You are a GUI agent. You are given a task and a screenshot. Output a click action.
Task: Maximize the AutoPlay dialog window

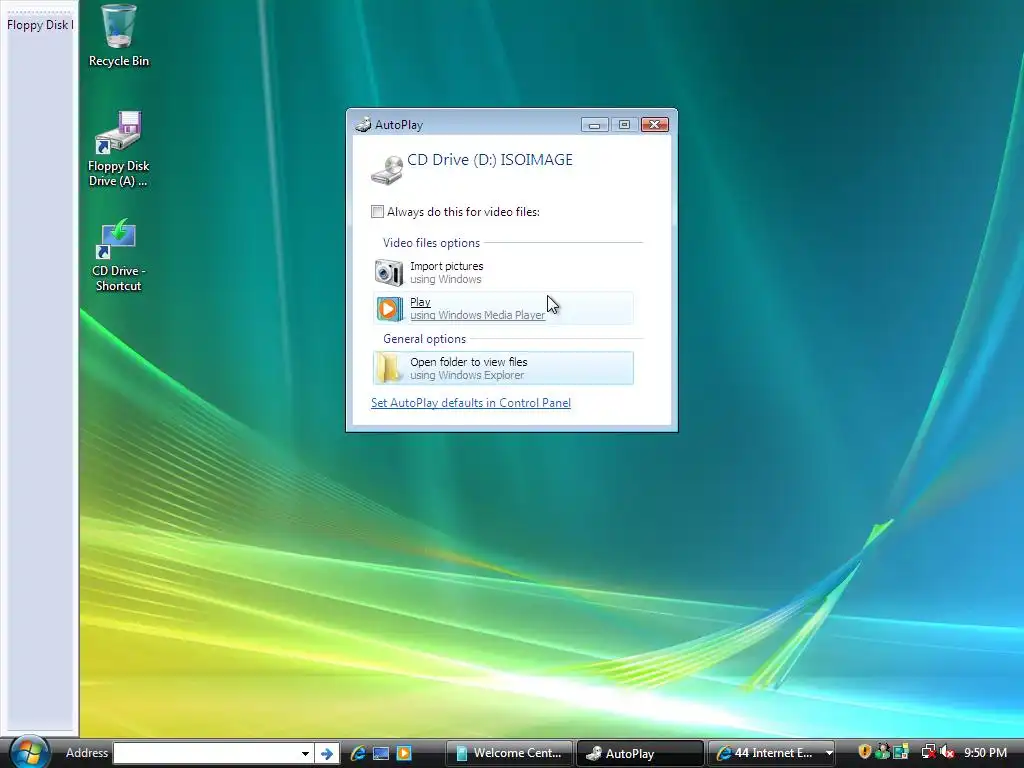[624, 125]
